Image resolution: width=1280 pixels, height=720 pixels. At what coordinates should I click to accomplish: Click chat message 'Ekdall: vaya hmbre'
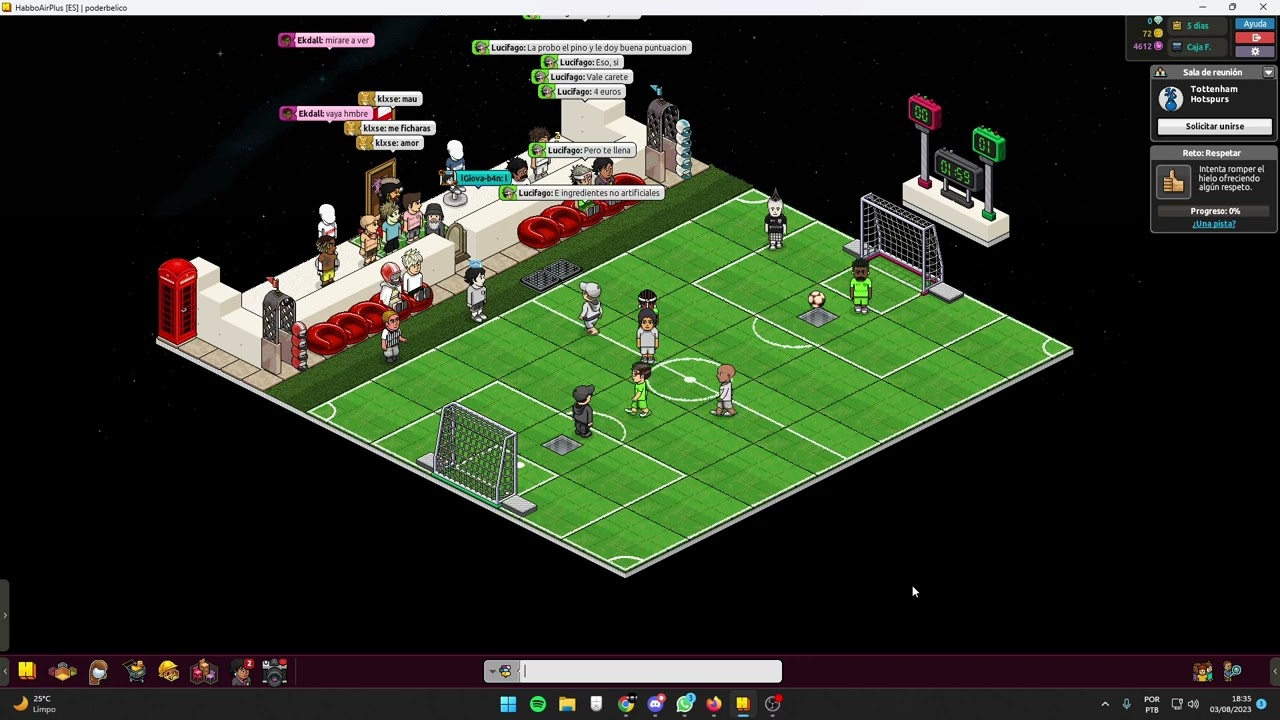point(326,114)
